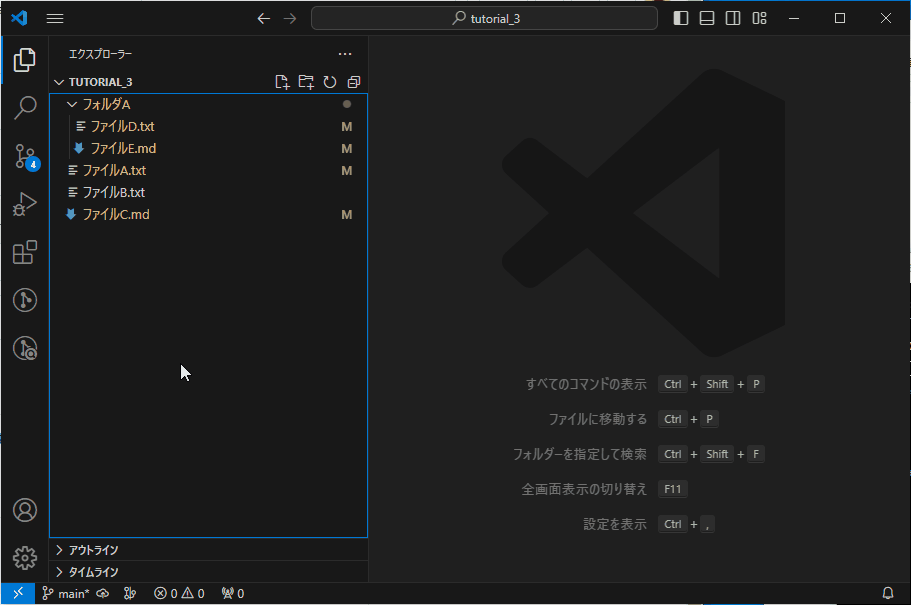911x605 pixels.
Task: Click the modified dot beside フォルダA
Action: [347, 104]
